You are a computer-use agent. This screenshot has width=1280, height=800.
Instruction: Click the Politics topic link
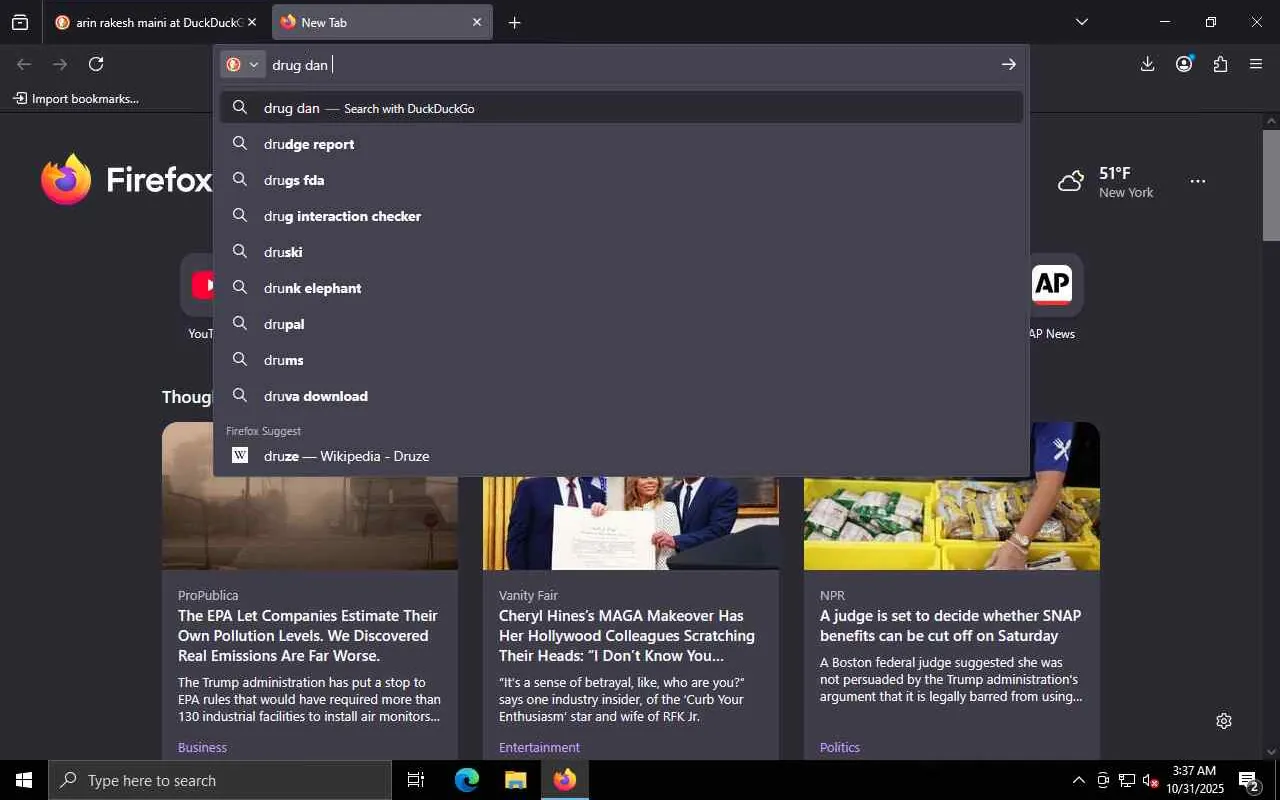840,747
